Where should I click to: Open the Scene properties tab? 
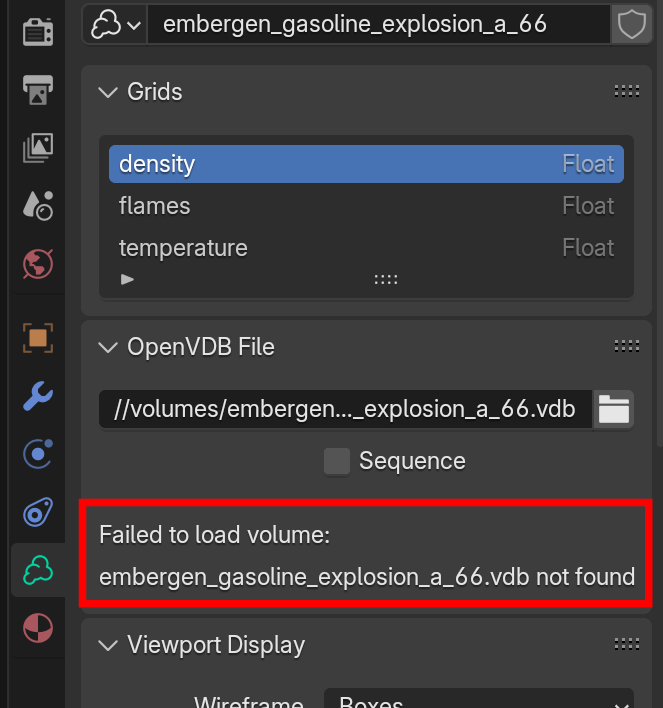(38, 205)
